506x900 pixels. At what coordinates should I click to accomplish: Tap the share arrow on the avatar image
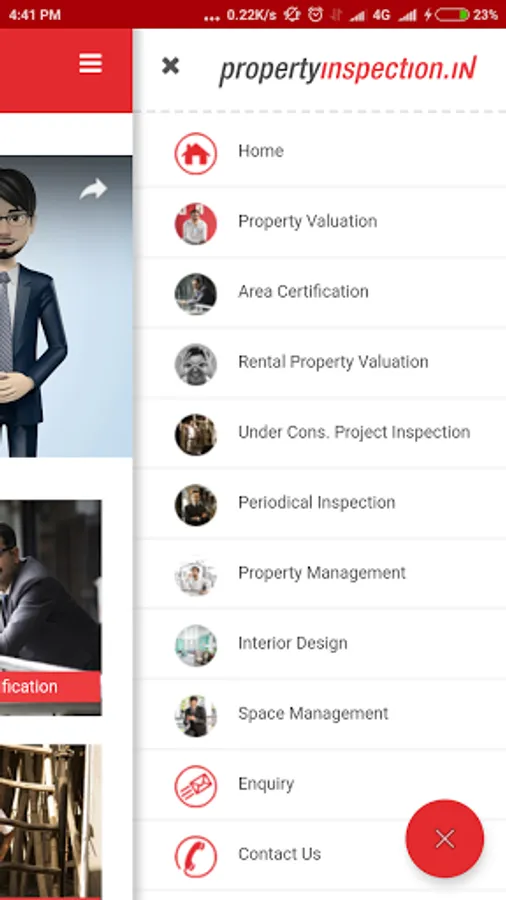[94, 189]
